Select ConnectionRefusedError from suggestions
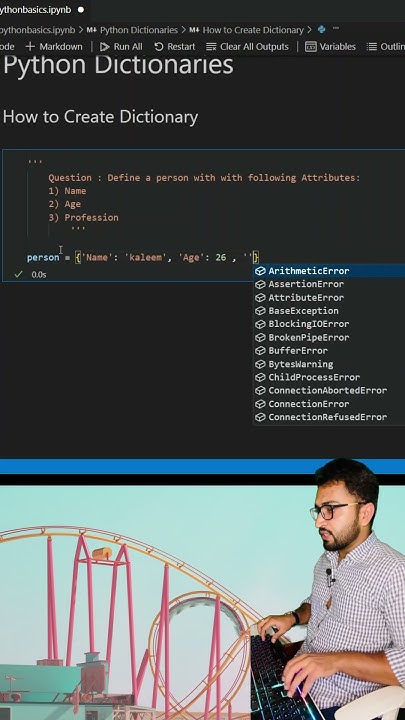Viewport: 405px width, 720px height. tap(329, 417)
